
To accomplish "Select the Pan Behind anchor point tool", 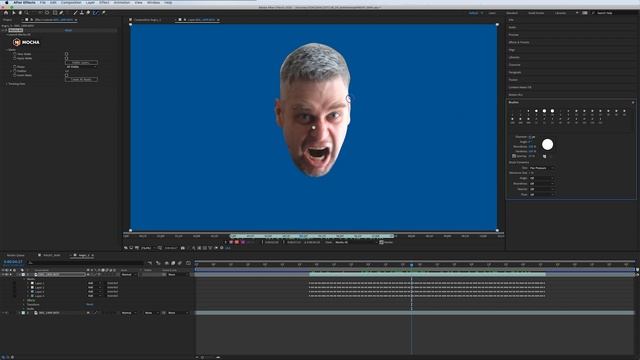I will coord(47,13).
